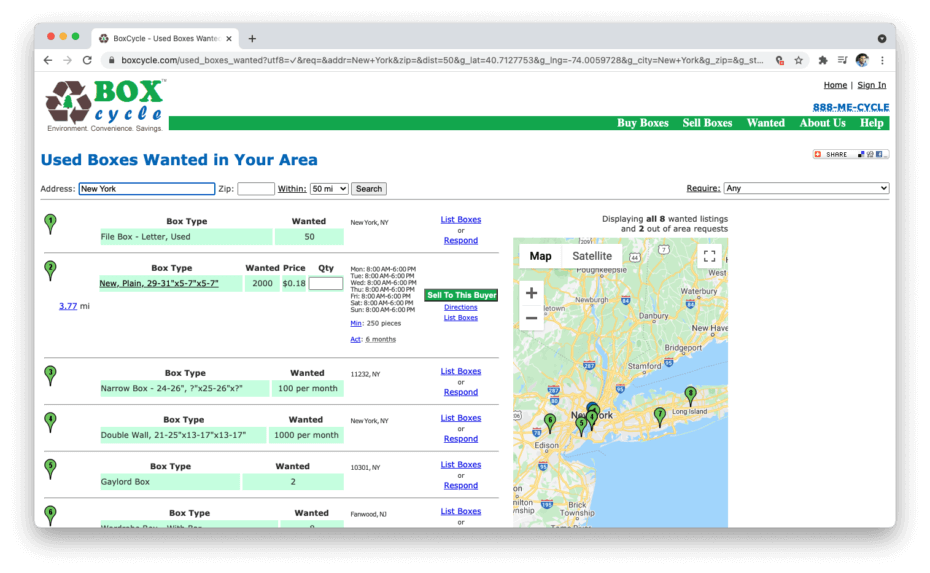Click the Act link in listing 2

point(355,339)
